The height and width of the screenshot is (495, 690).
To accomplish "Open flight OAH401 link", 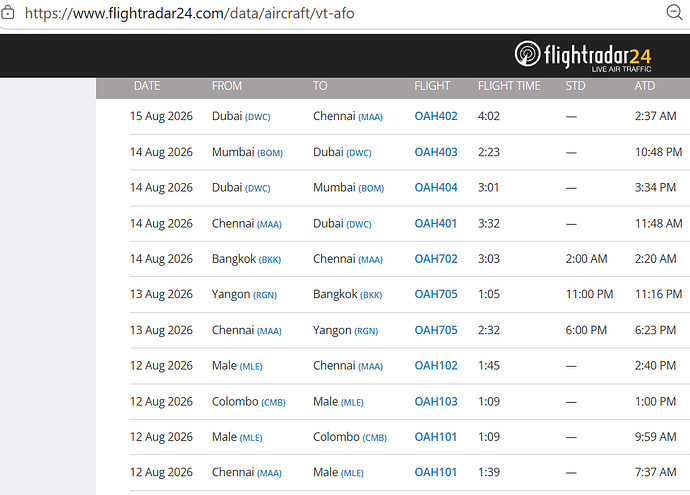I will 435,224.
